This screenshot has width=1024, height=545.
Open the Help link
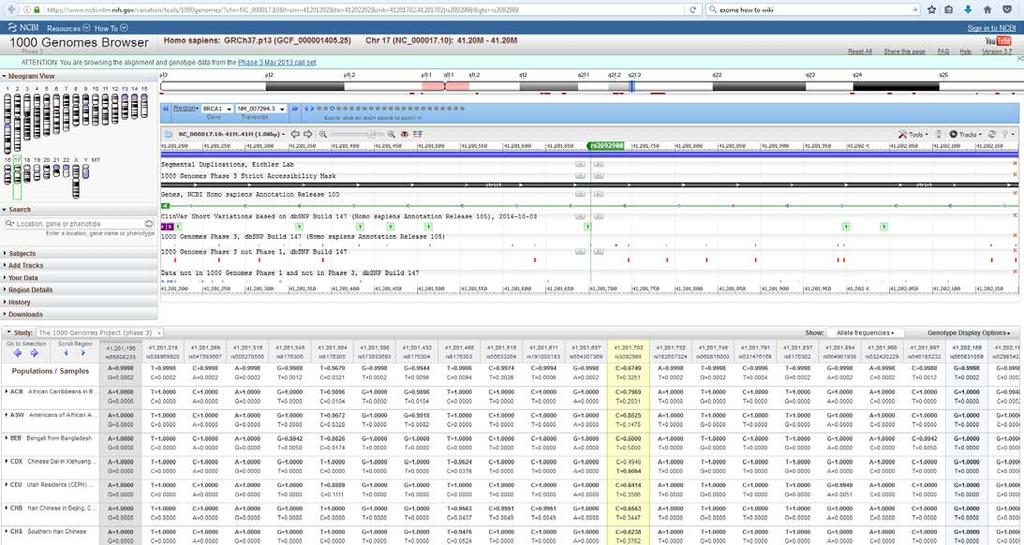point(965,52)
